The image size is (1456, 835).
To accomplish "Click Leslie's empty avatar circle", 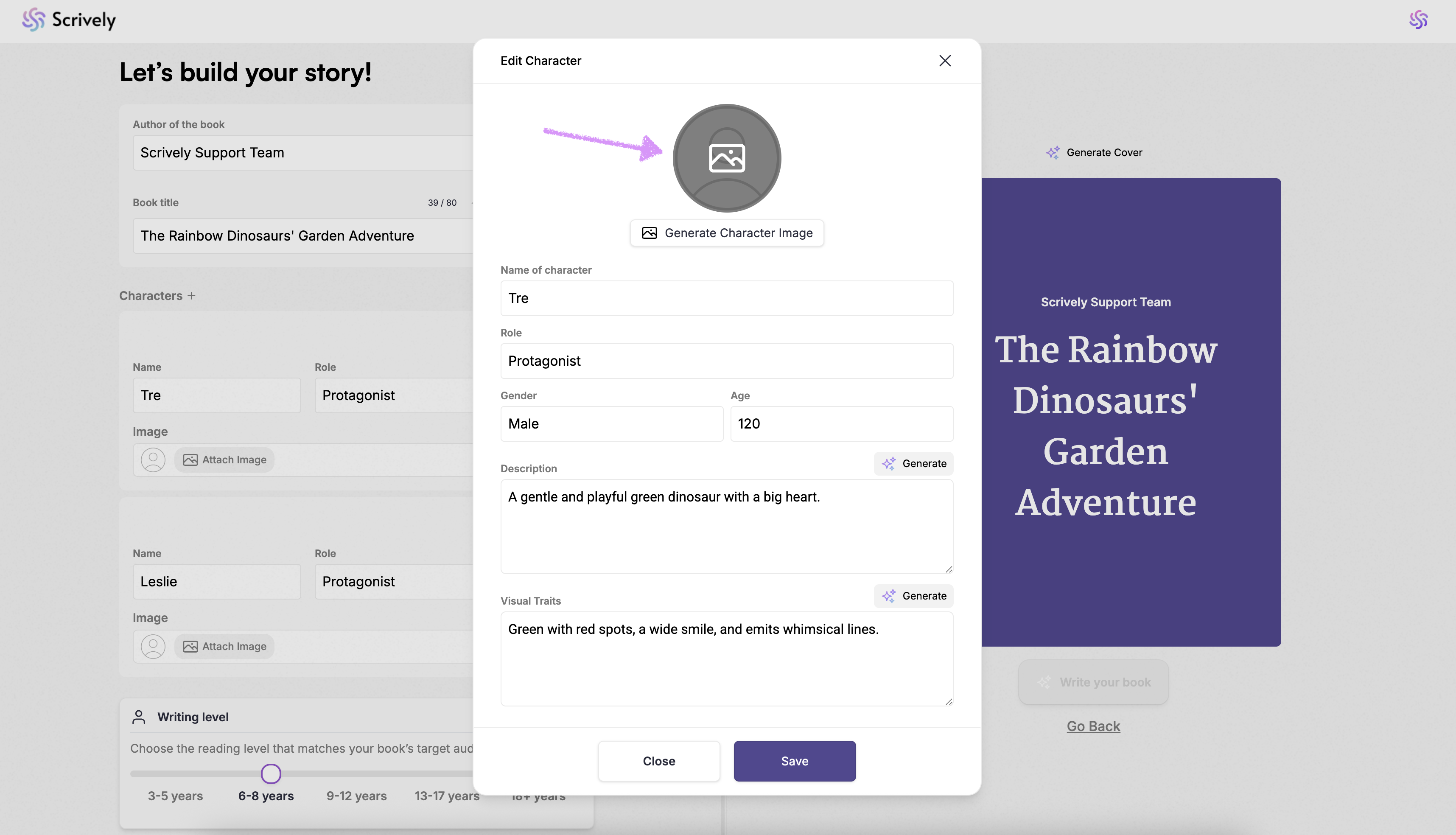I will 153,646.
